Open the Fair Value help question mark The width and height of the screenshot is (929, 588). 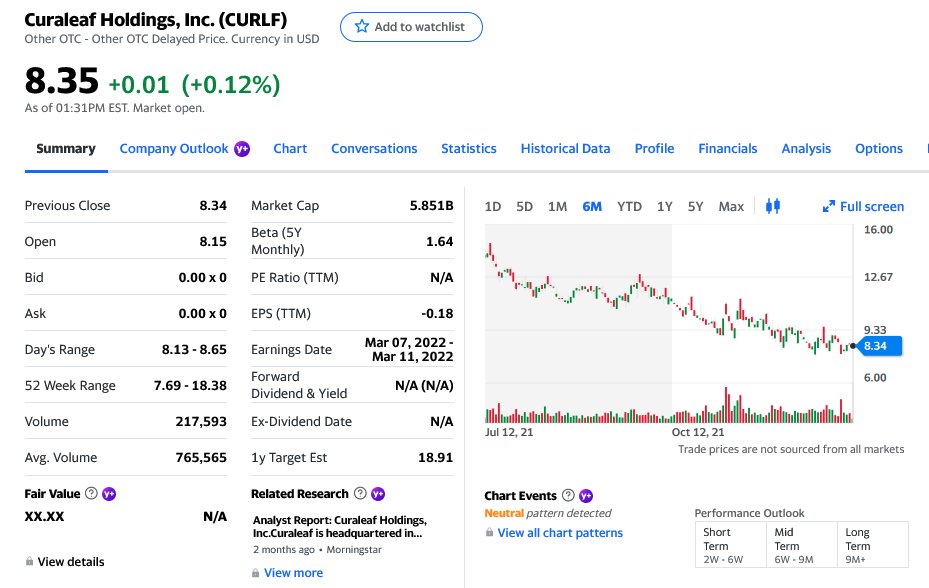[x=91, y=493]
